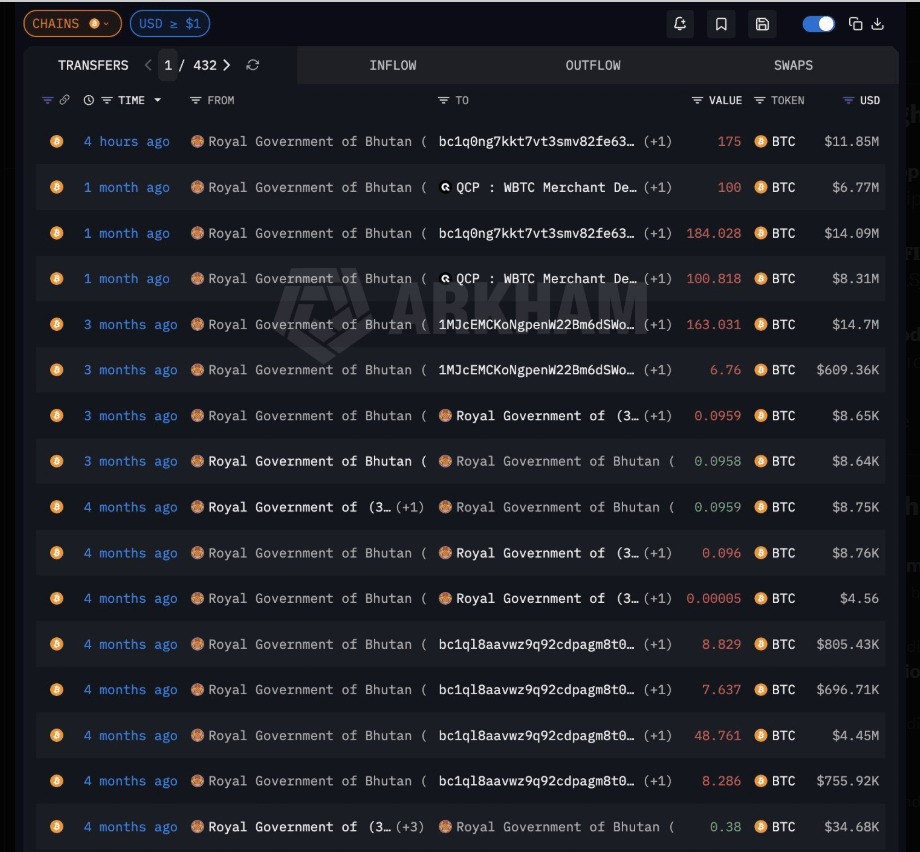Open the TIME column filter
The height and width of the screenshot is (852, 920).
tap(107, 100)
